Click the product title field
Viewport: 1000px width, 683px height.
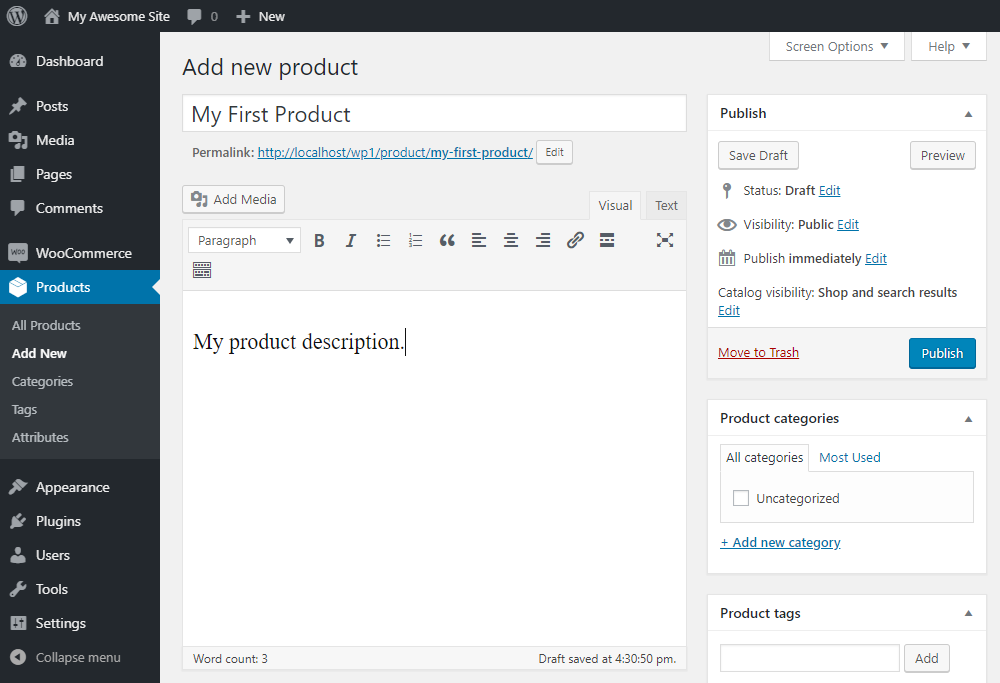point(434,114)
